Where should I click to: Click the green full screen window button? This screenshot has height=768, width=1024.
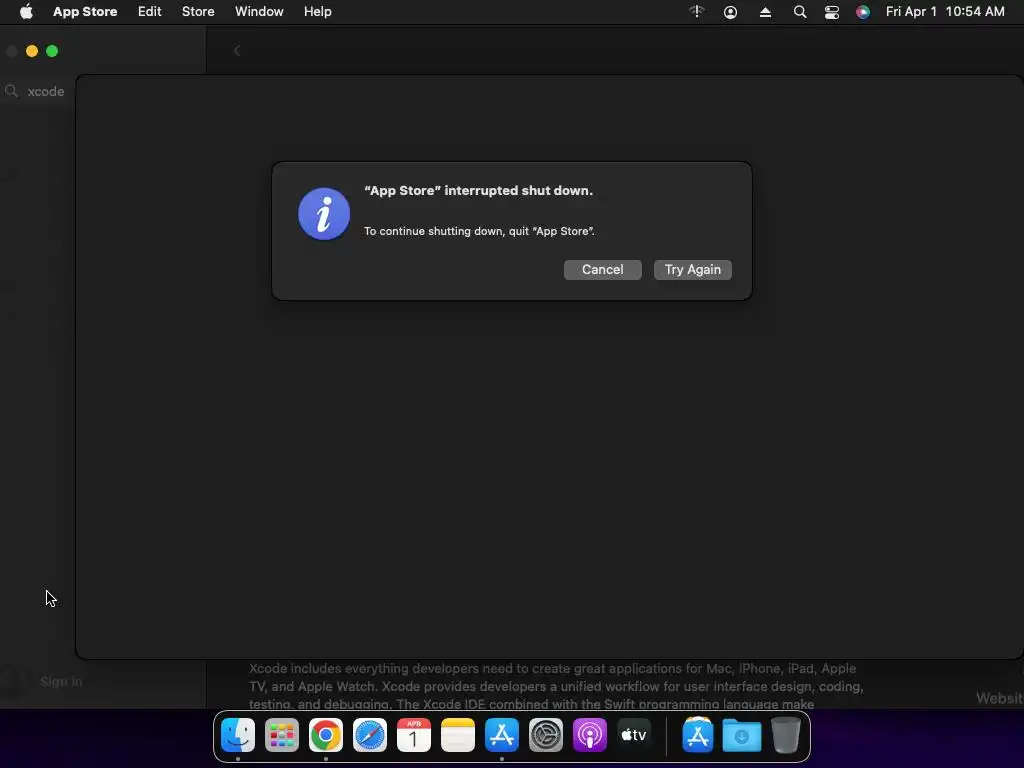(52, 51)
